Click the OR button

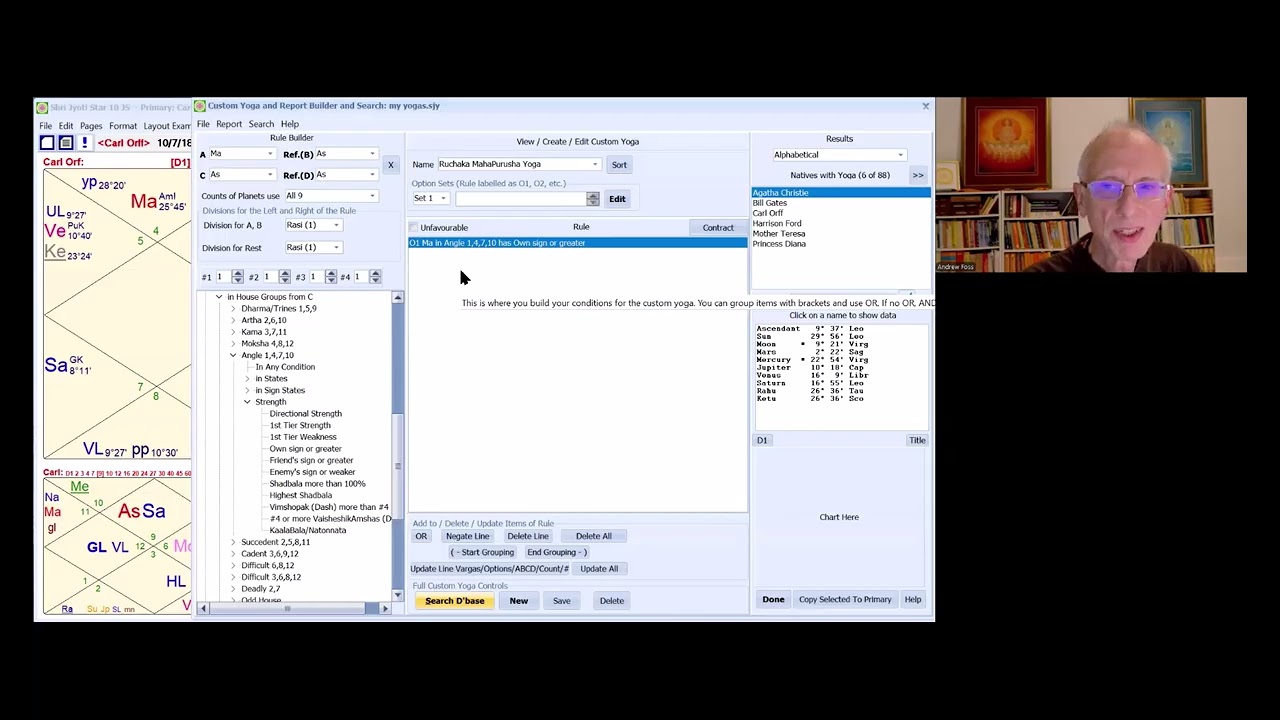pyautogui.click(x=421, y=536)
